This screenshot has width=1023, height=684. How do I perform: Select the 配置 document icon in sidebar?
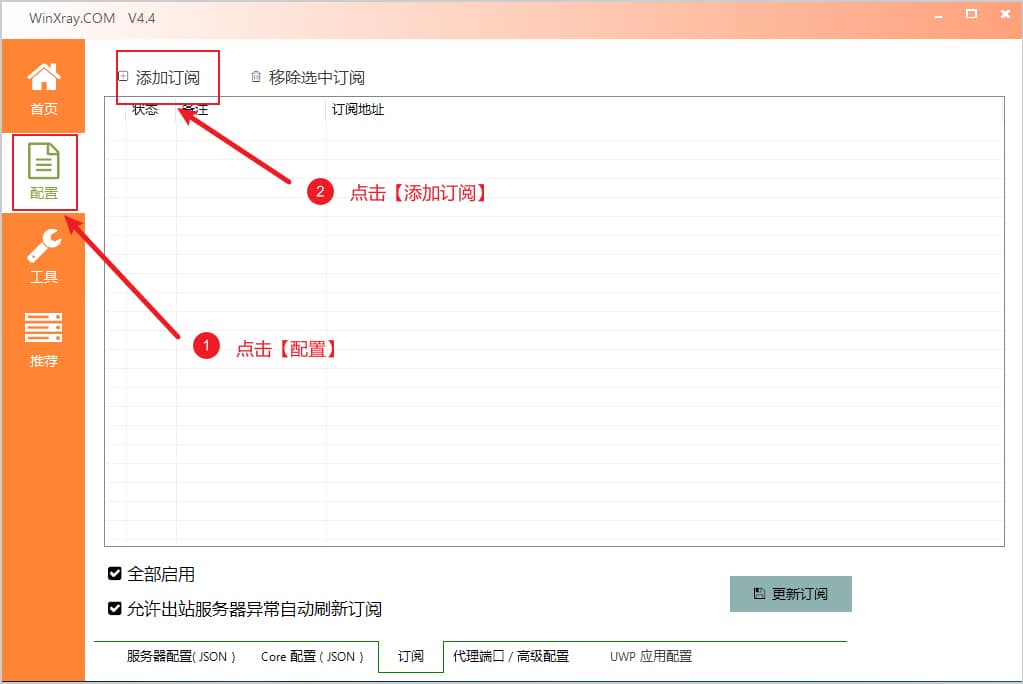tap(44, 162)
